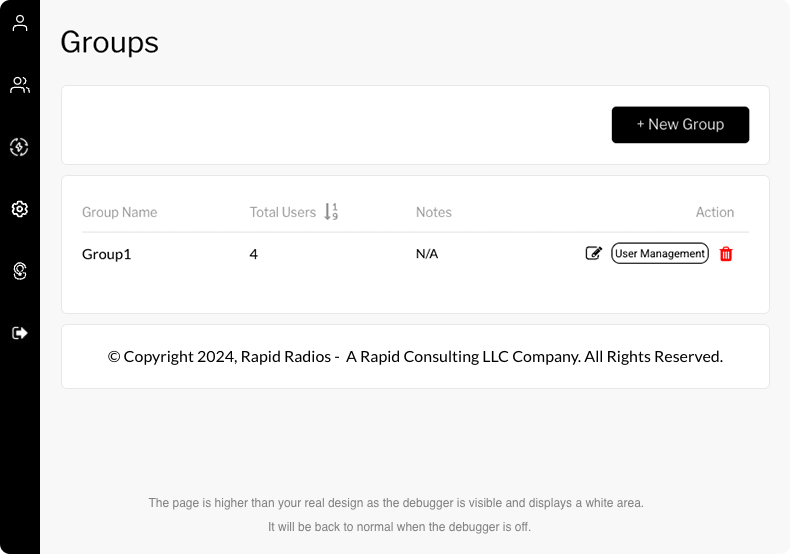Log out using the sidebar exit icon

[20, 333]
